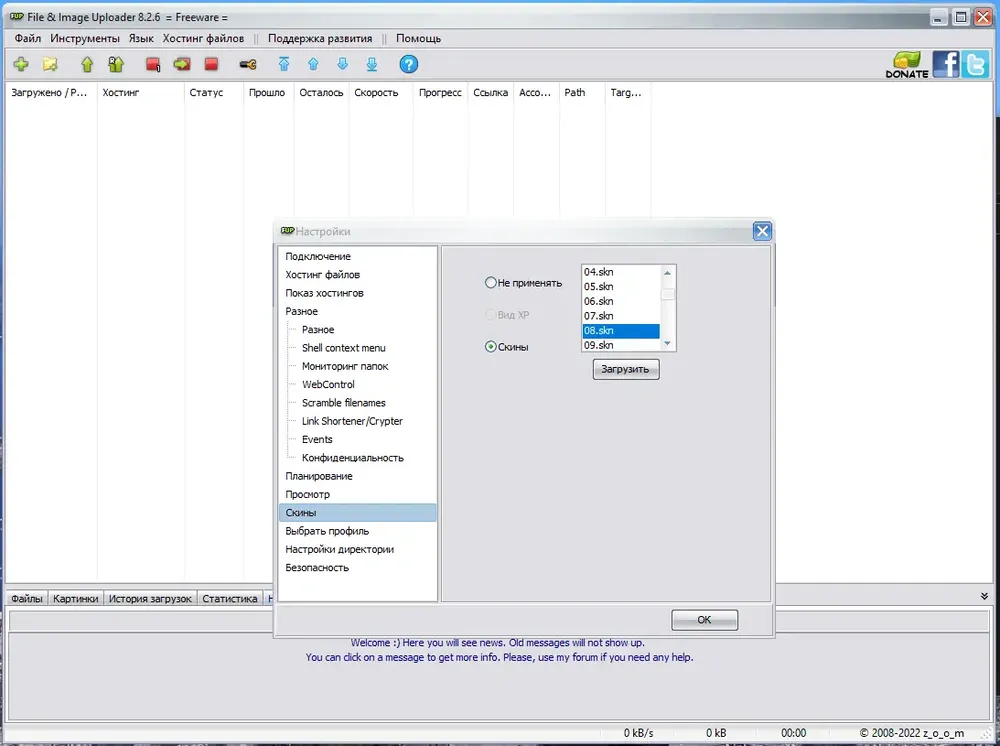
Task: Open the Twitter bird icon
Action: point(975,64)
